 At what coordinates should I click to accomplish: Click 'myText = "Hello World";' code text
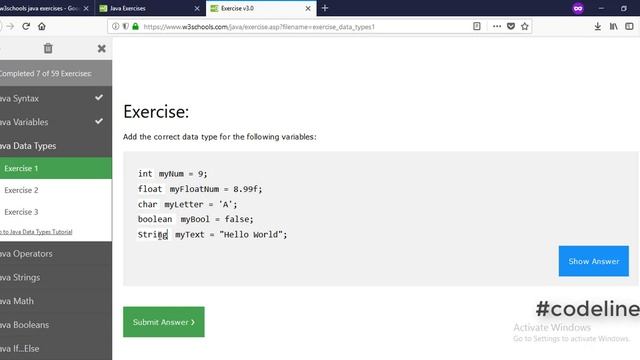[x=231, y=235]
